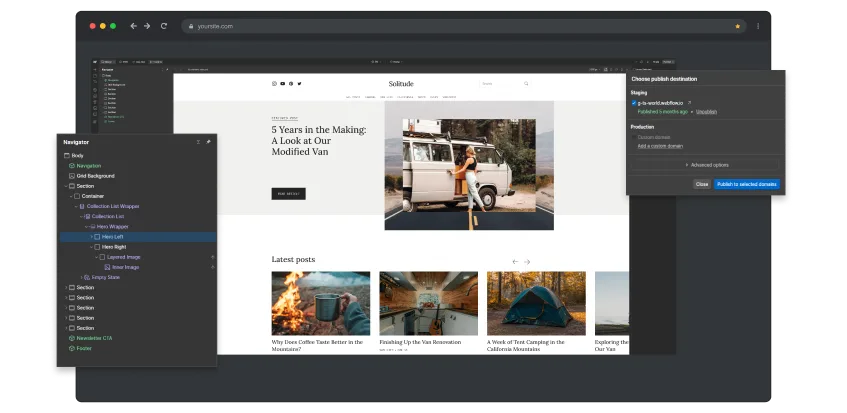Image resolution: width=847 pixels, height=413 pixels.
Task: Toggle the g-ts-world.webflow.io staging checkbox
Action: 634,103
